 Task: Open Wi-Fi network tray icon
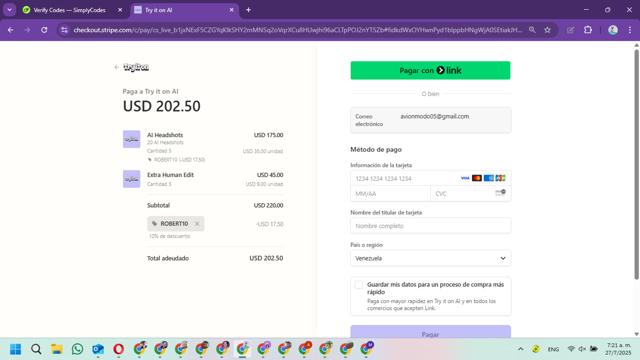[571, 349]
